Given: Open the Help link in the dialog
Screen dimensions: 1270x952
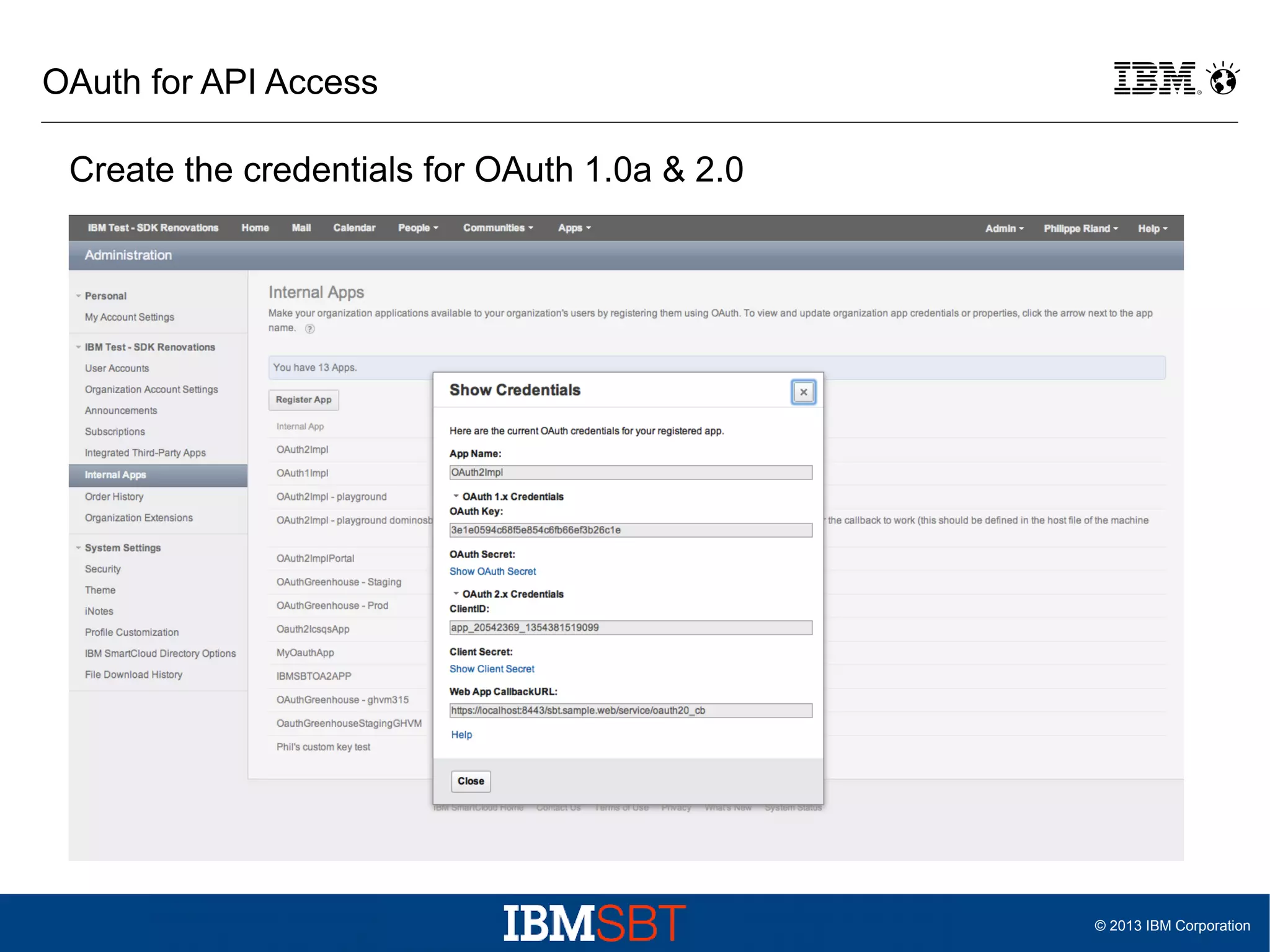Looking at the screenshot, I should point(461,734).
